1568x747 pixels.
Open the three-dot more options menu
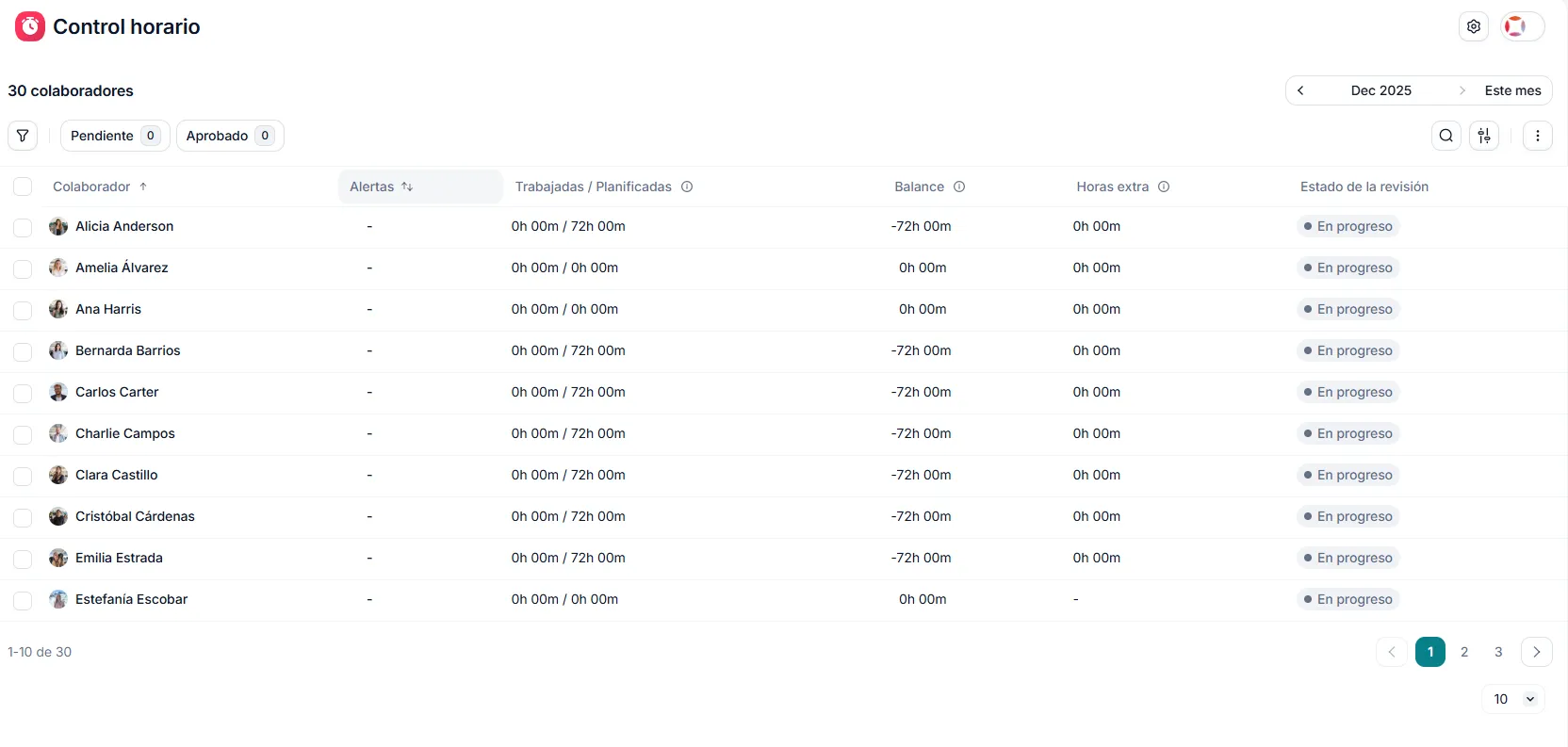1537,136
